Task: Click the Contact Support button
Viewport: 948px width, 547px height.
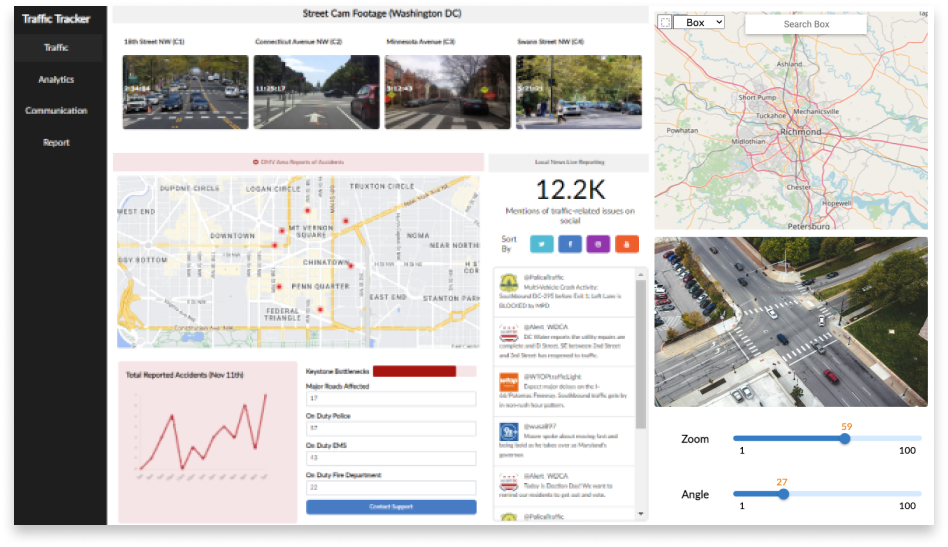Action: tap(391, 507)
